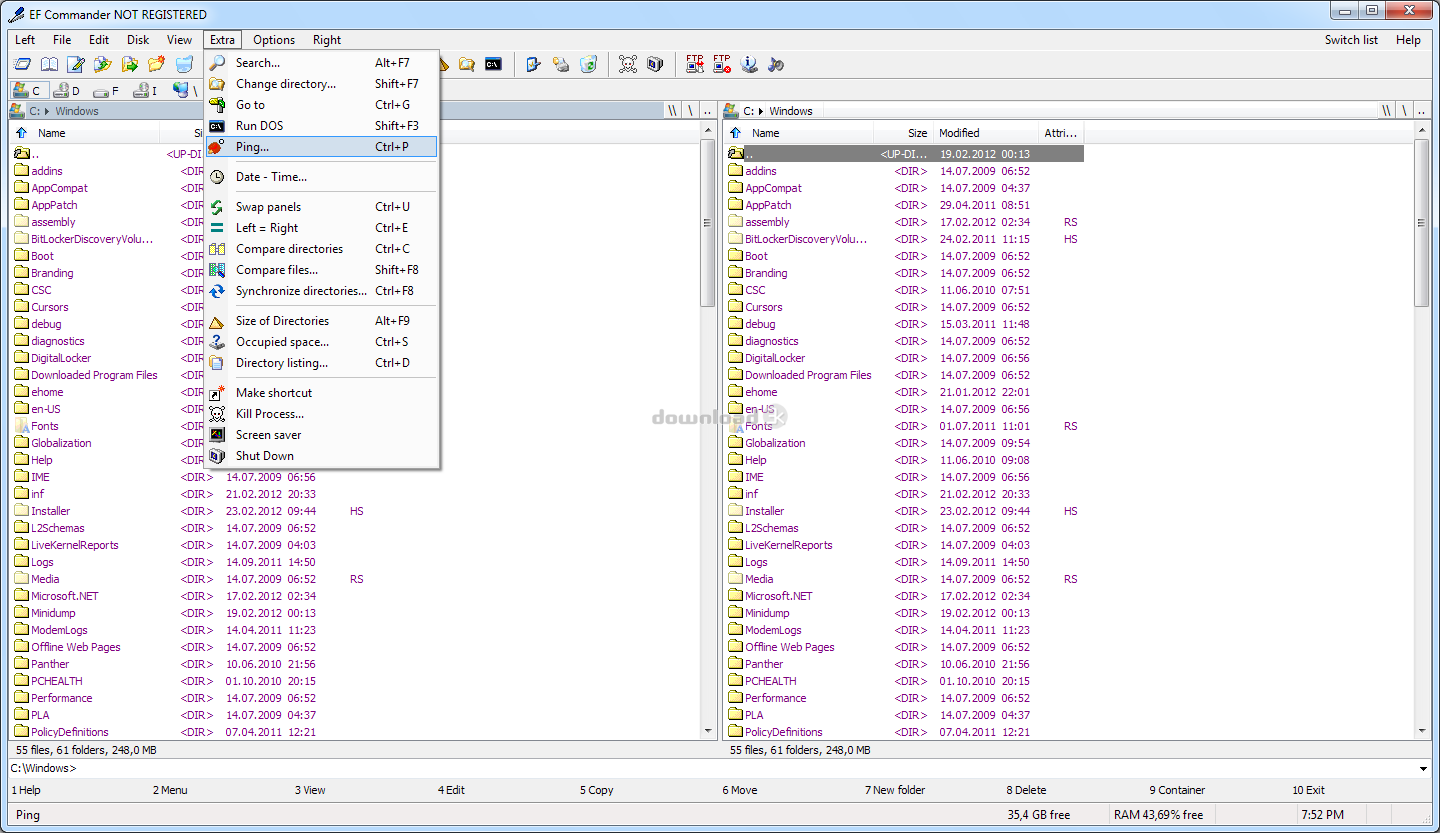1440x833 pixels.
Task: Click the new folder toolbar icon
Action: coord(156,65)
